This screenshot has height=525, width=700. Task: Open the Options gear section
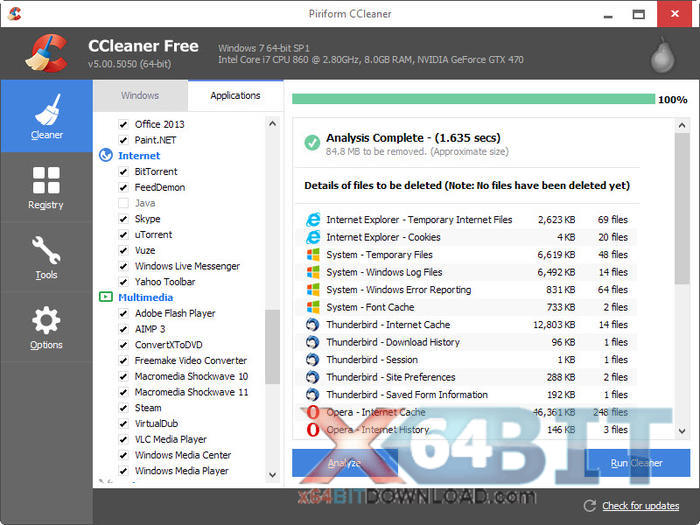[x=46, y=327]
